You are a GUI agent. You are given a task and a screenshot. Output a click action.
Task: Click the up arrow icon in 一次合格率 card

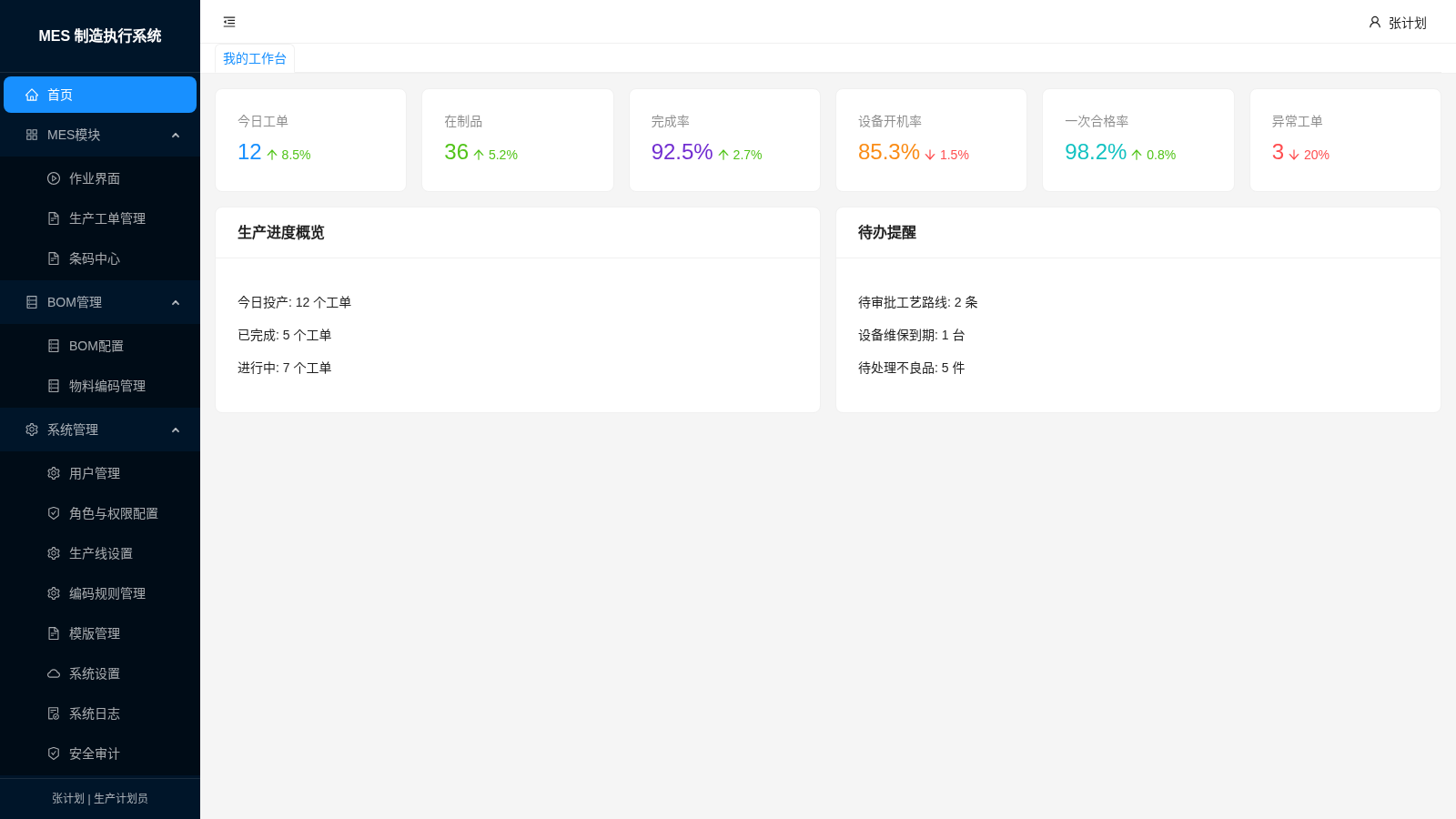[1137, 155]
